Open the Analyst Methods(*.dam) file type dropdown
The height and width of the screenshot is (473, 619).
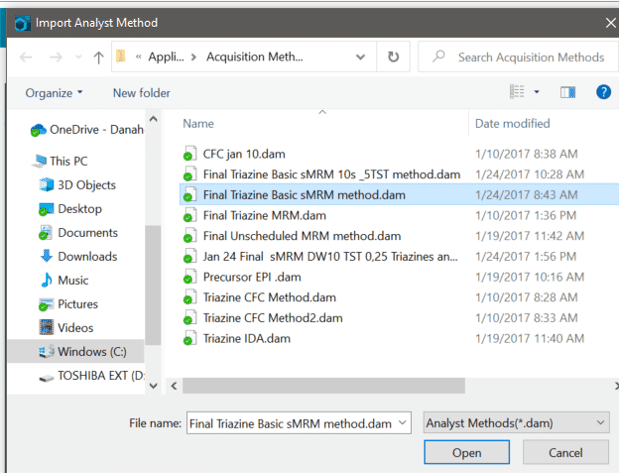[516, 423]
